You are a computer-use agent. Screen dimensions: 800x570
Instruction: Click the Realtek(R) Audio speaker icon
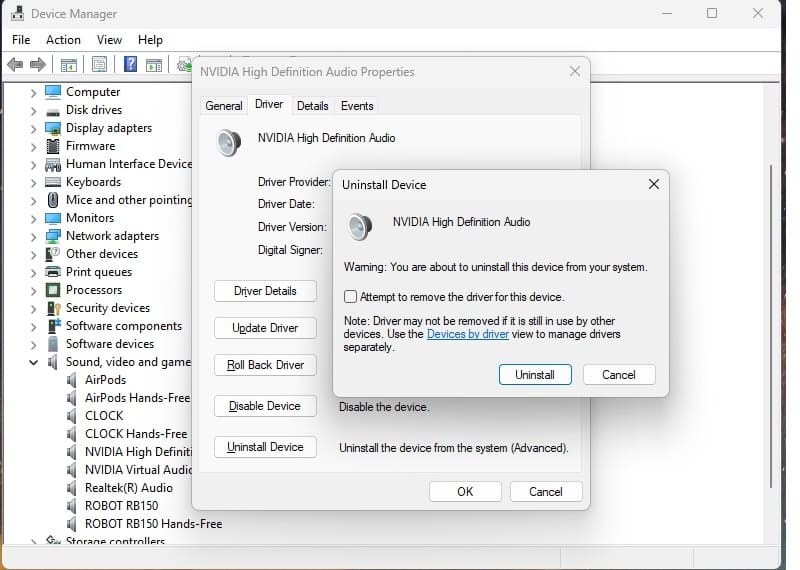click(x=71, y=488)
